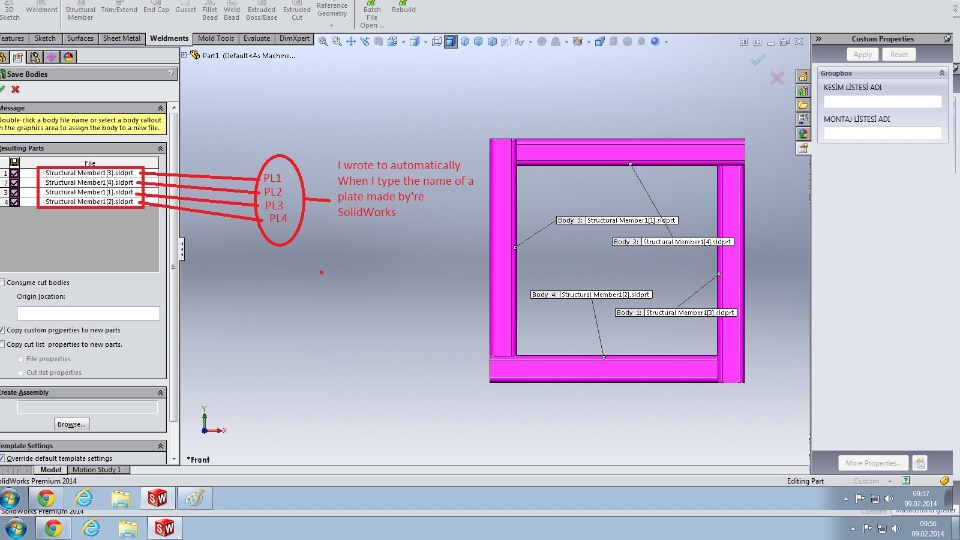960x540 pixels.
Task: Collapse the Message section
Action: tap(160, 108)
